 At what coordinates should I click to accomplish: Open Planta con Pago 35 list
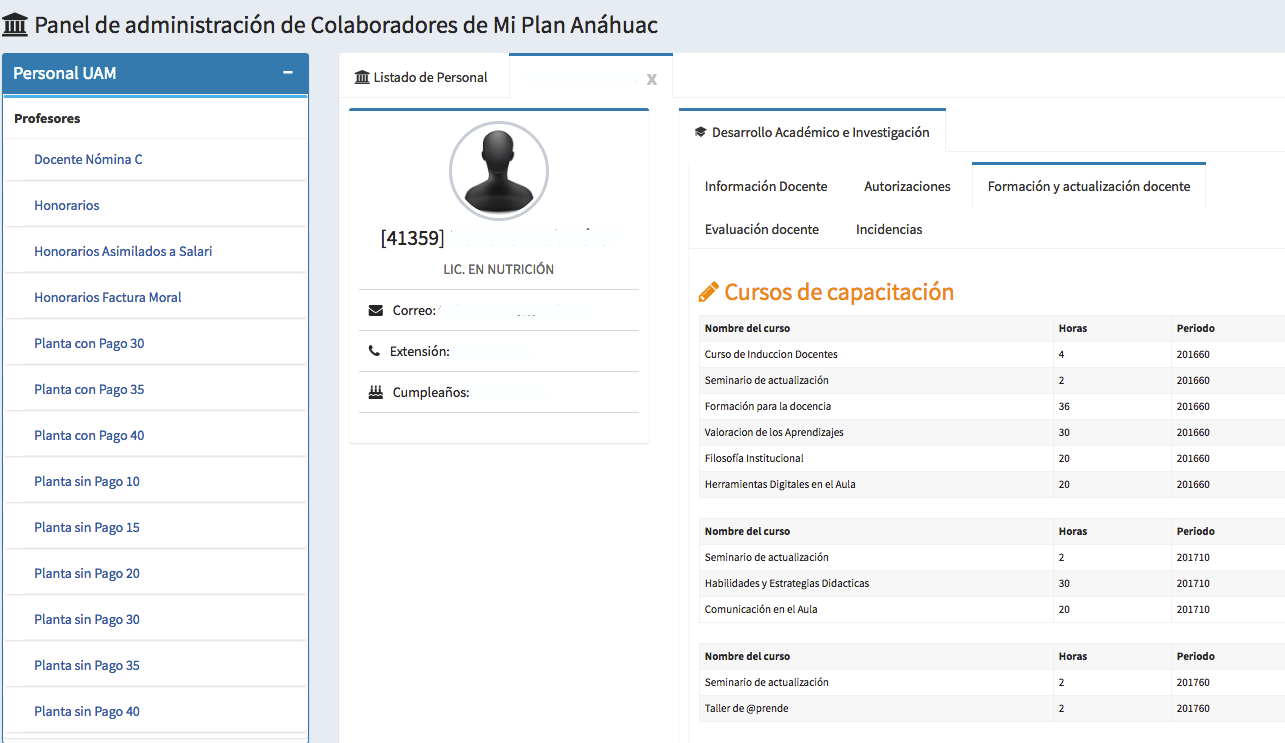pos(89,389)
